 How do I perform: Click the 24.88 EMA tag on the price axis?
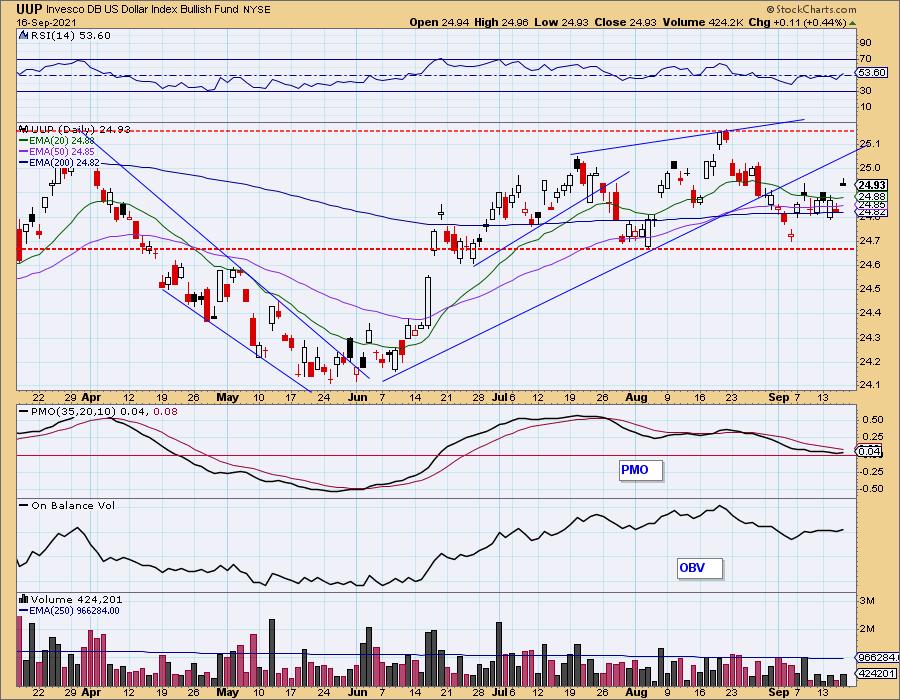[872, 196]
